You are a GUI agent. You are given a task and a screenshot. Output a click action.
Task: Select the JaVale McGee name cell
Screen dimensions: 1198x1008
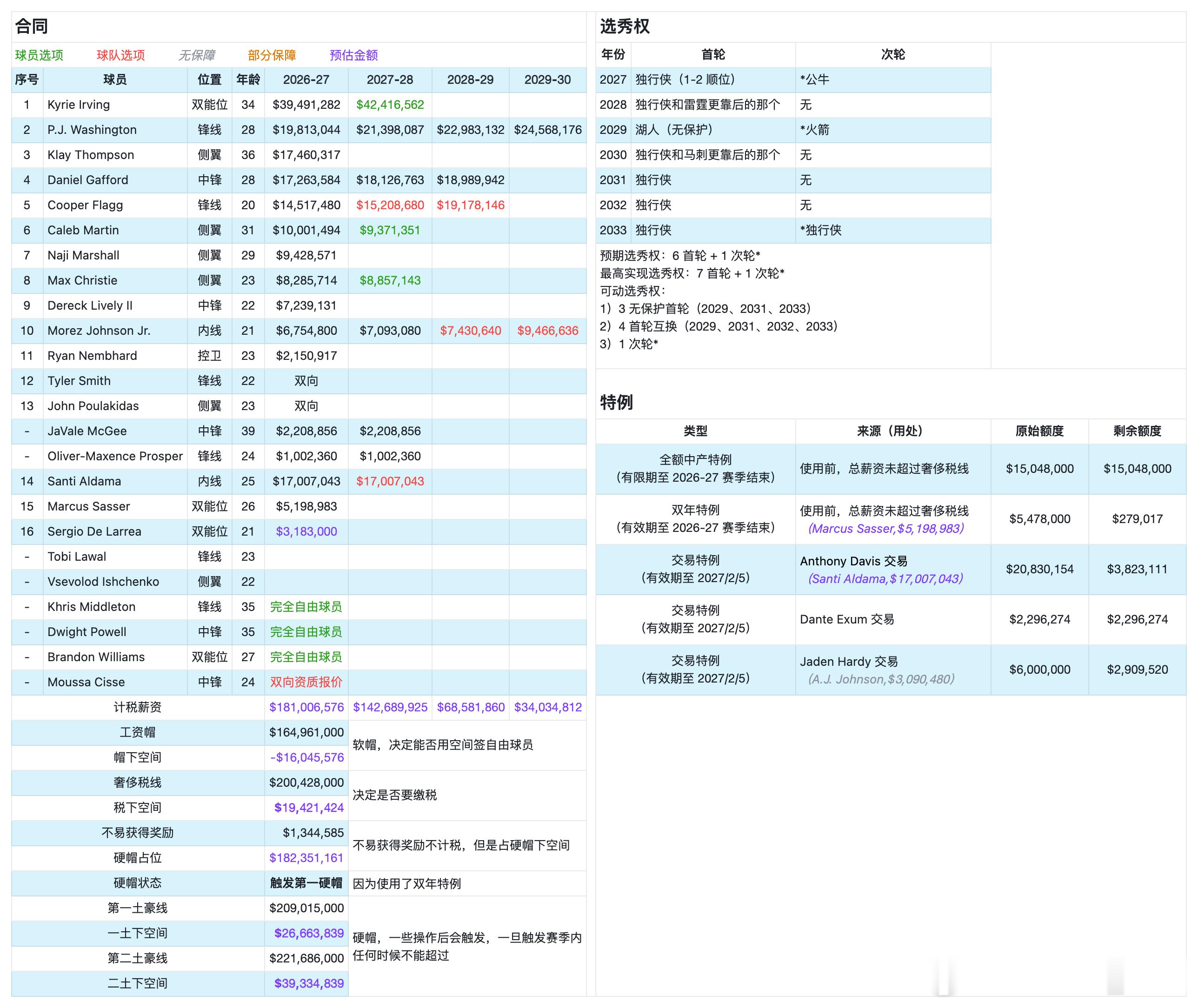pos(115,431)
